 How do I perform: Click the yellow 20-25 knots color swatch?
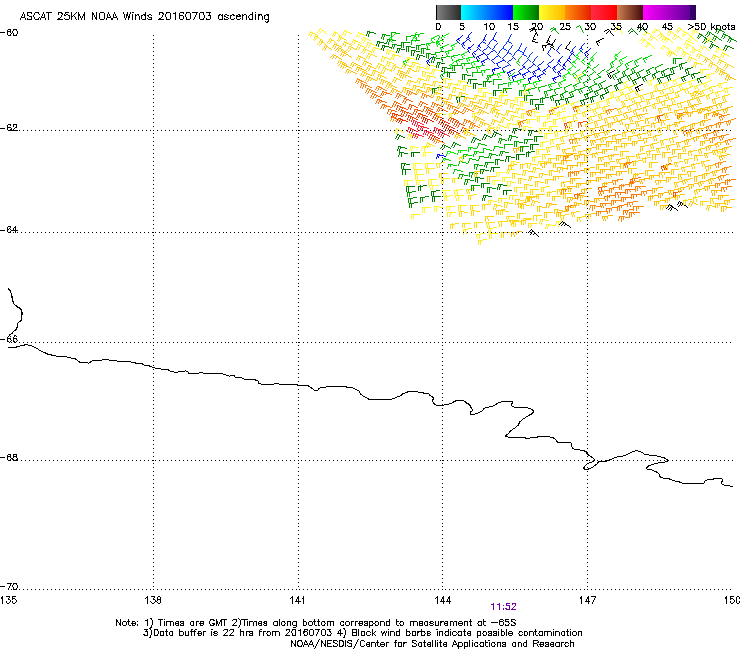click(x=552, y=12)
